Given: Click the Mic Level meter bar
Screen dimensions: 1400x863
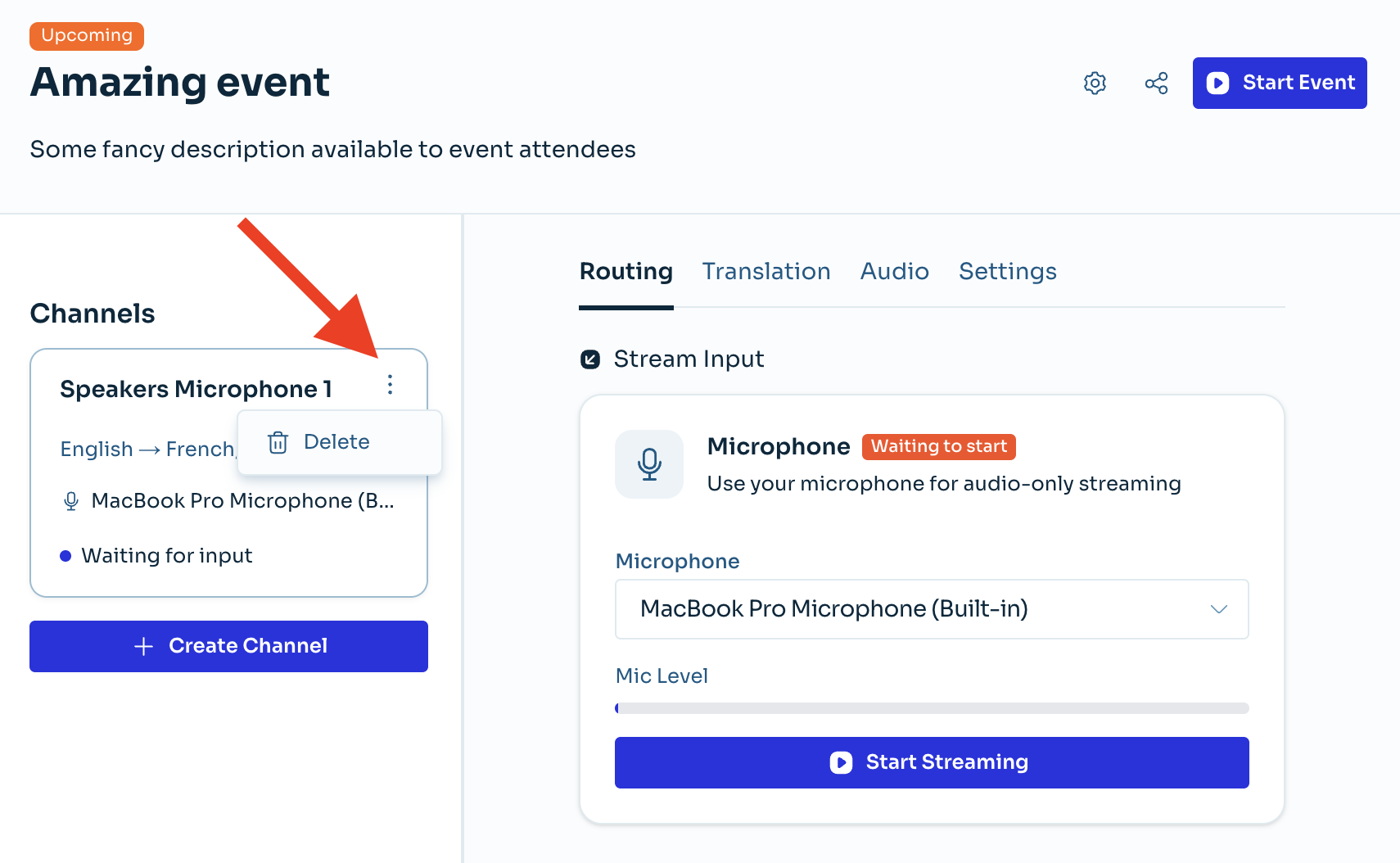Looking at the screenshot, I should click(x=931, y=708).
